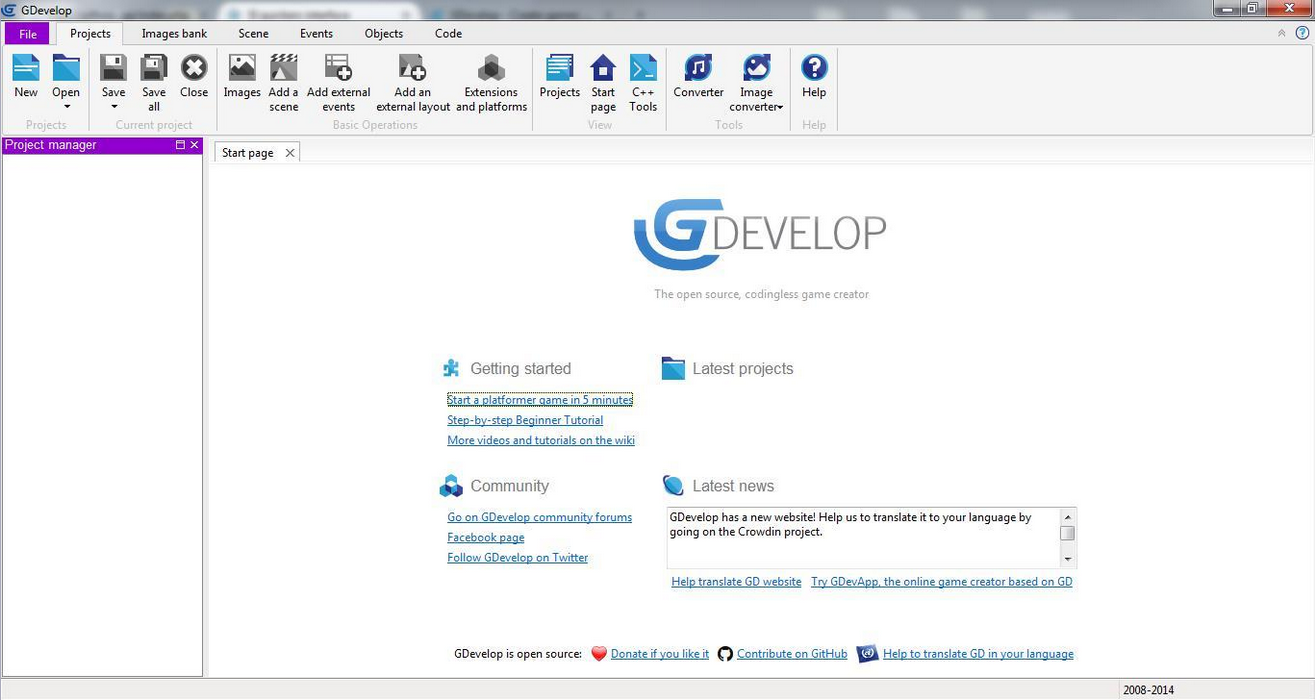Open 'Start a platformer game in 5 minutes' link

540,400
